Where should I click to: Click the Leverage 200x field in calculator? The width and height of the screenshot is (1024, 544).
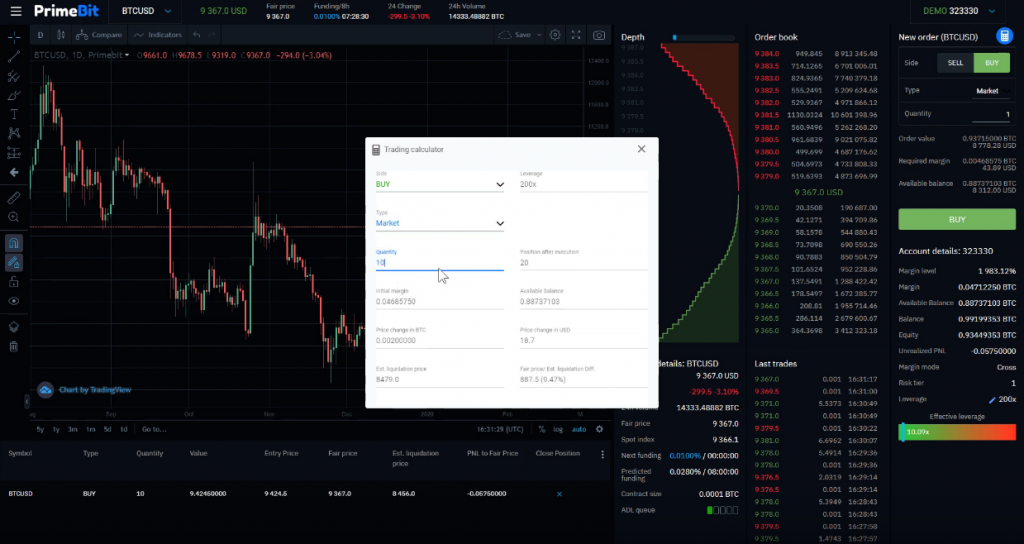coord(583,184)
